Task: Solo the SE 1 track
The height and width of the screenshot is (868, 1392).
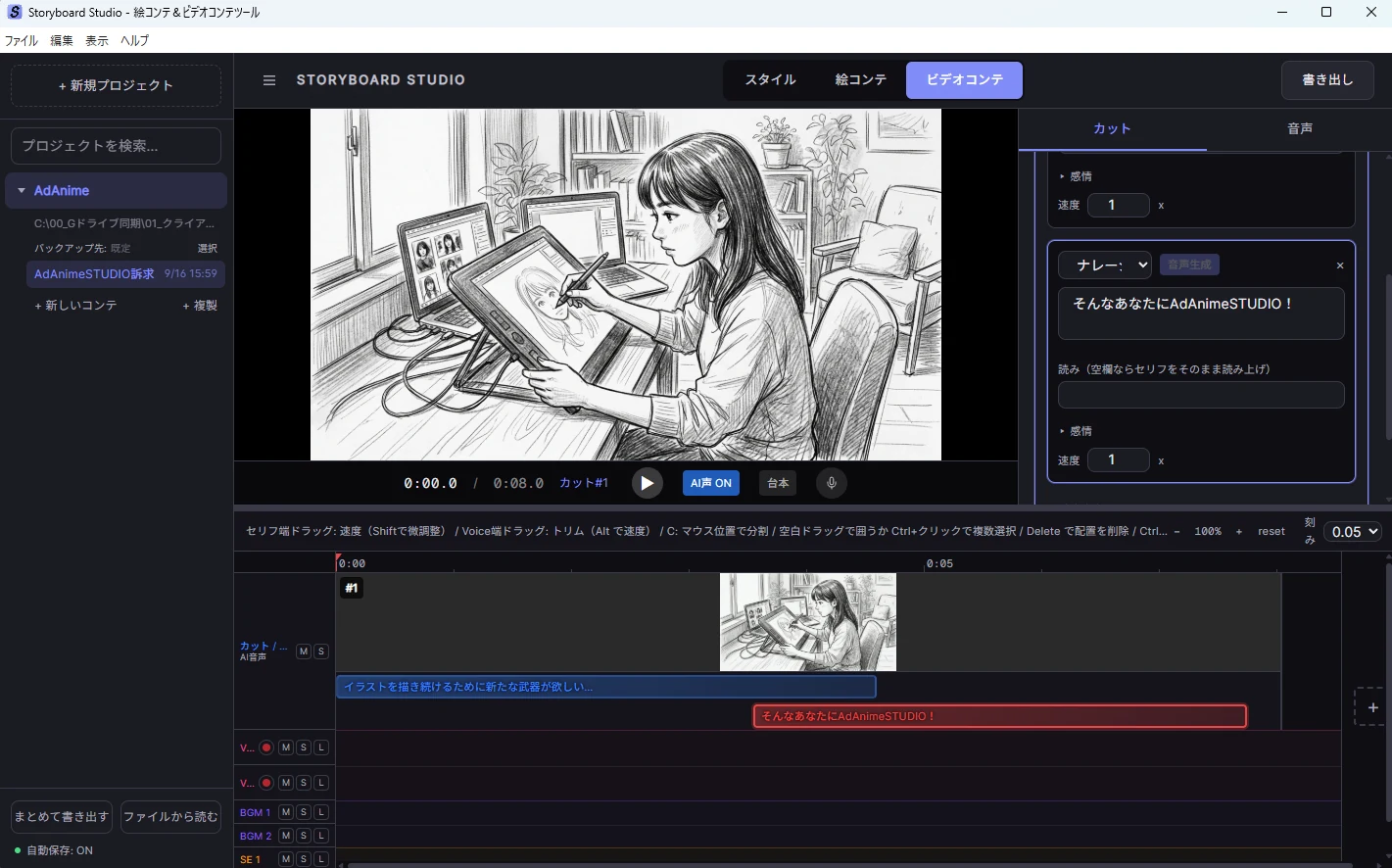Action: (304, 859)
